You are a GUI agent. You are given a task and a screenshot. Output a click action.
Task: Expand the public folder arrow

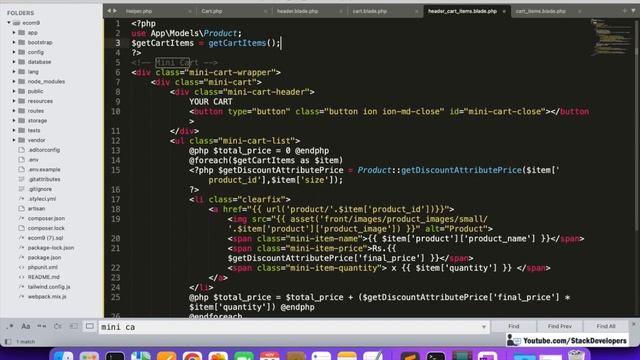(14, 91)
